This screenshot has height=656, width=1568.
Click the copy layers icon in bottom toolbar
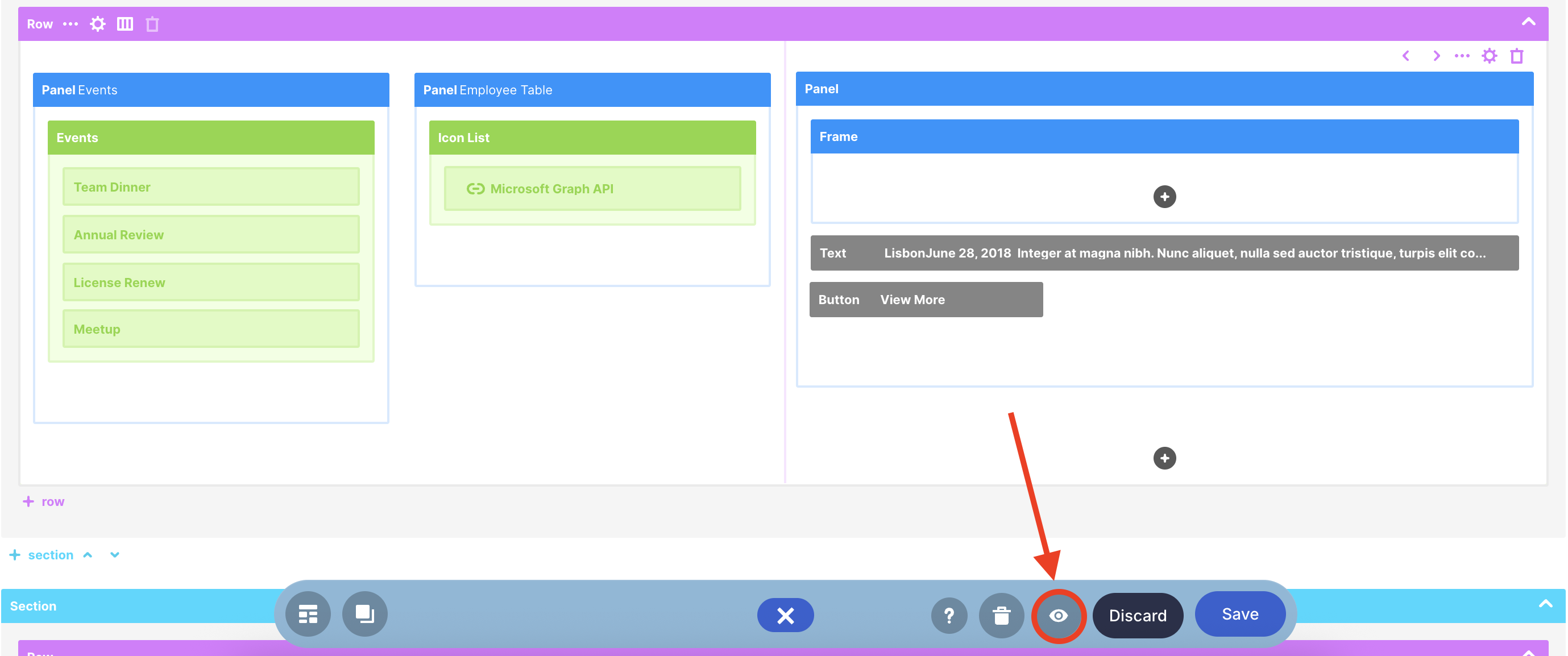click(x=364, y=614)
